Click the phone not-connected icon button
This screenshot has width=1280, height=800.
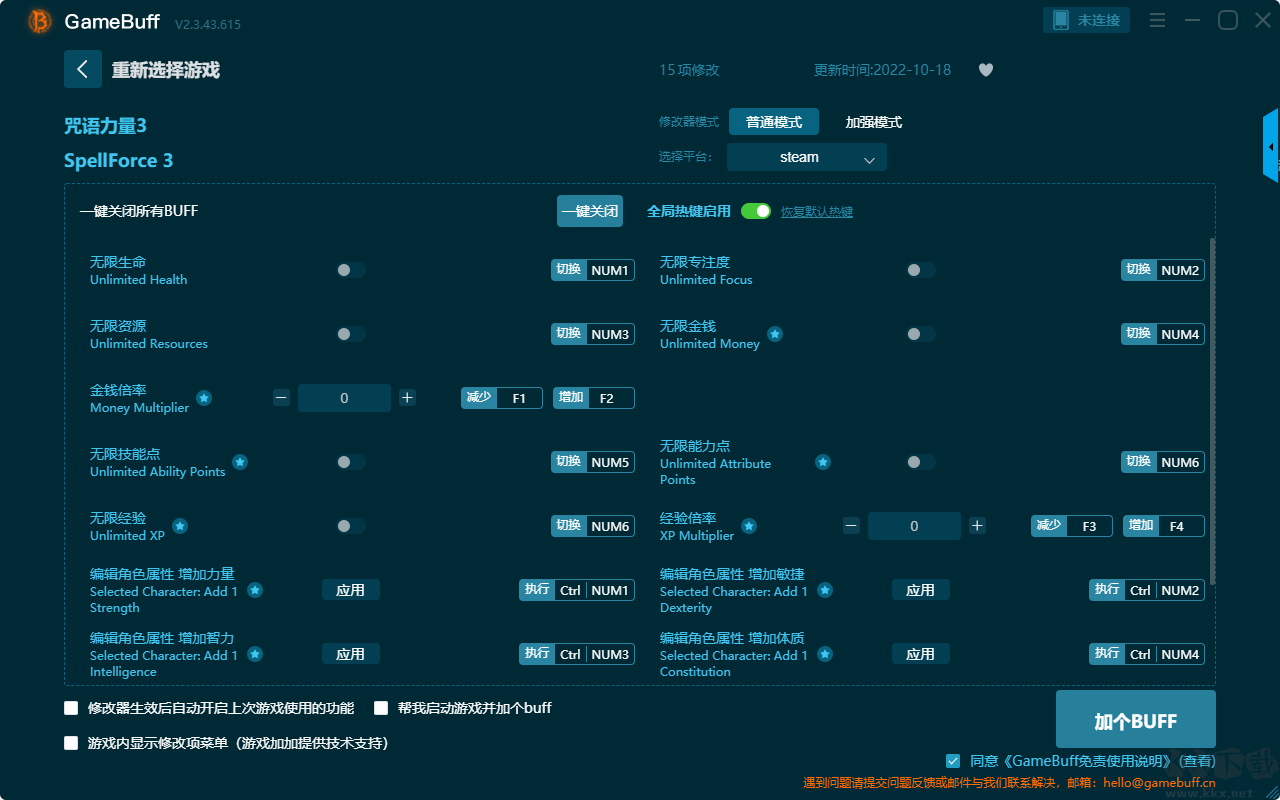[x=1087, y=20]
